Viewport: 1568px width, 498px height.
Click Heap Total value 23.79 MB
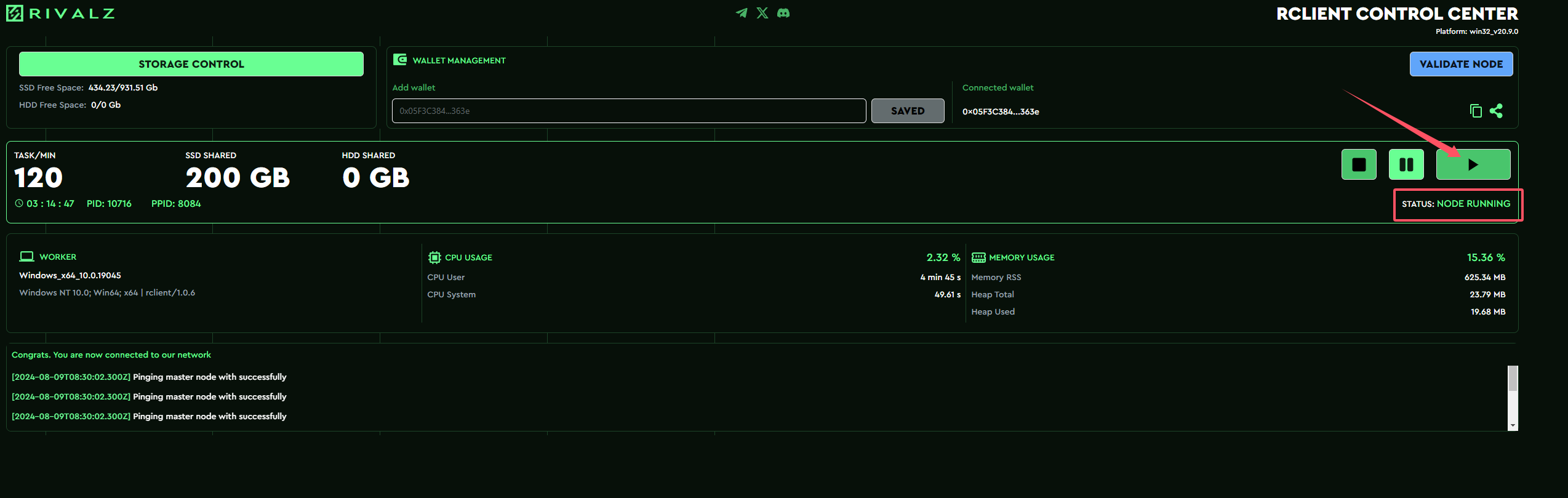1487,294
